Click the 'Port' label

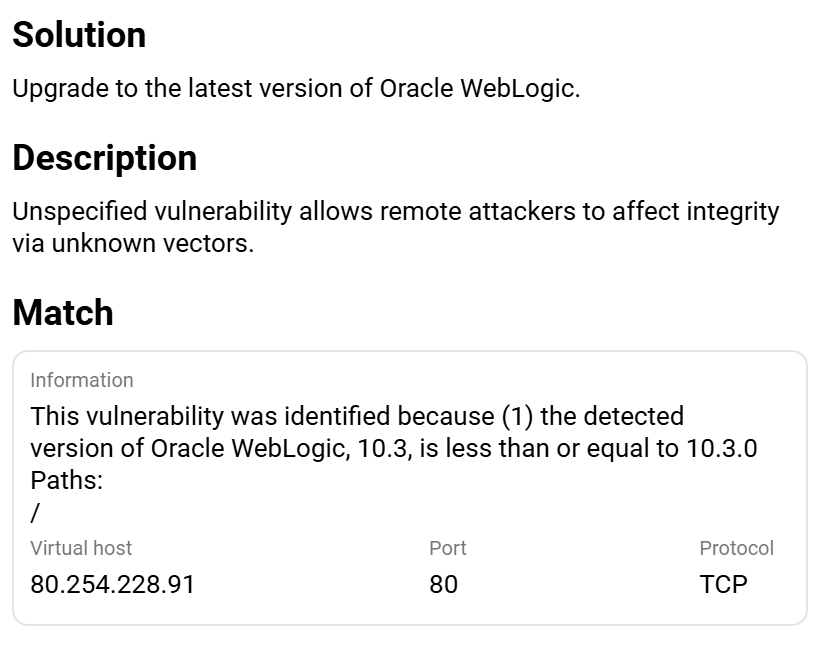[x=448, y=548]
